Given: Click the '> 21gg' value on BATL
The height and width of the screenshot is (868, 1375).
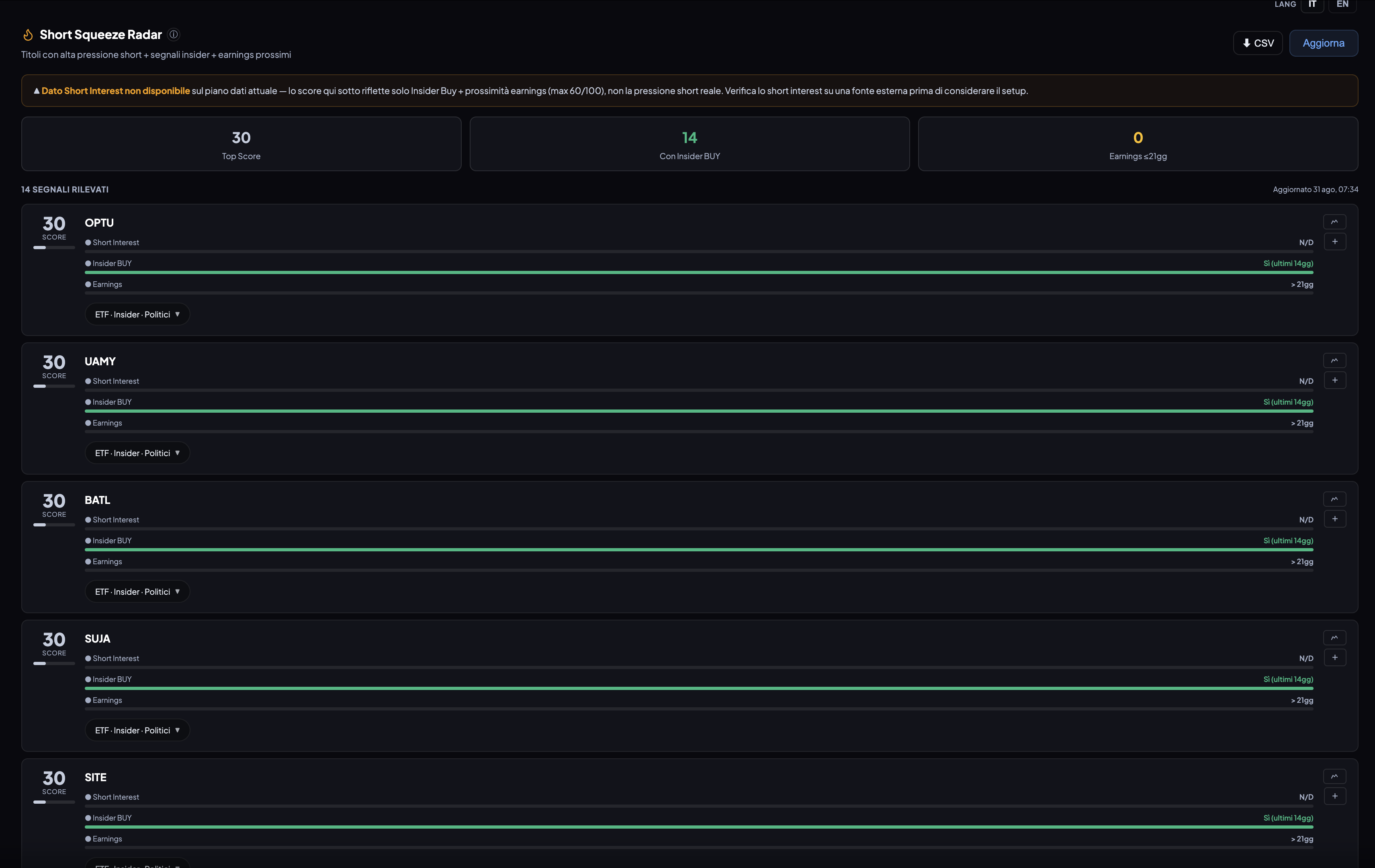Looking at the screenshot, I should 1302,562.
